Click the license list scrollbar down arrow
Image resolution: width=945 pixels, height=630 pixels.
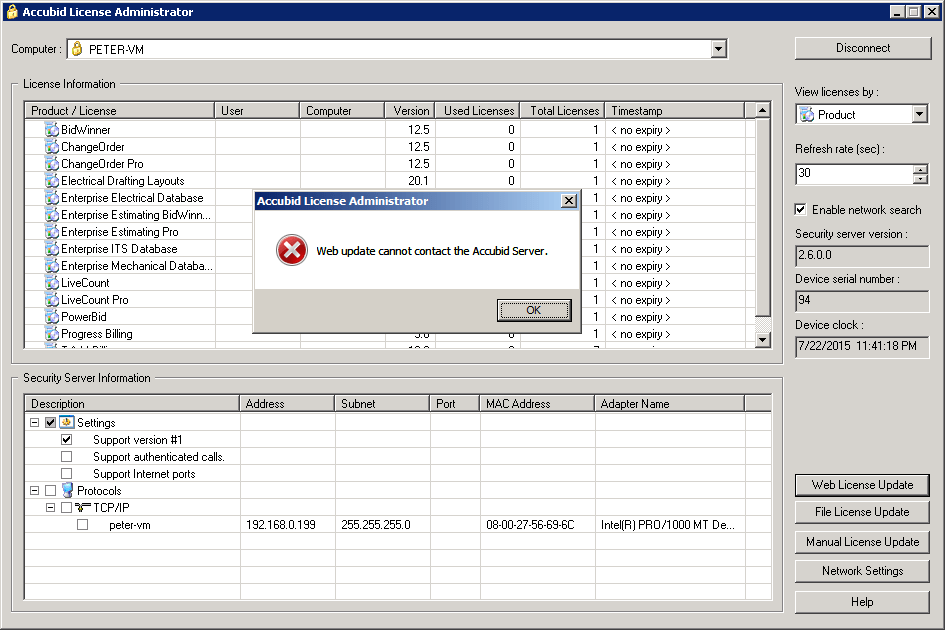[761, 340]
